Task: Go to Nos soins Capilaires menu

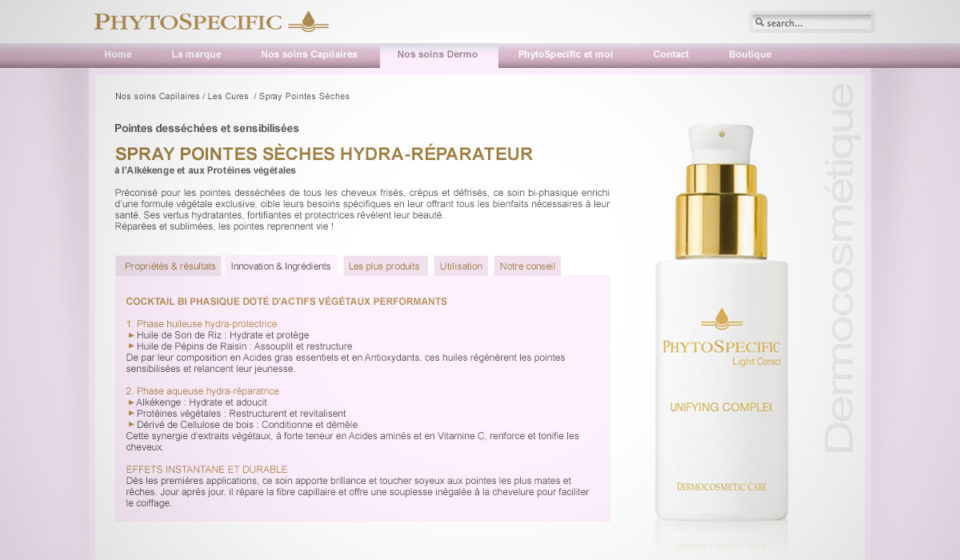Action: click(x=309, y=54)
